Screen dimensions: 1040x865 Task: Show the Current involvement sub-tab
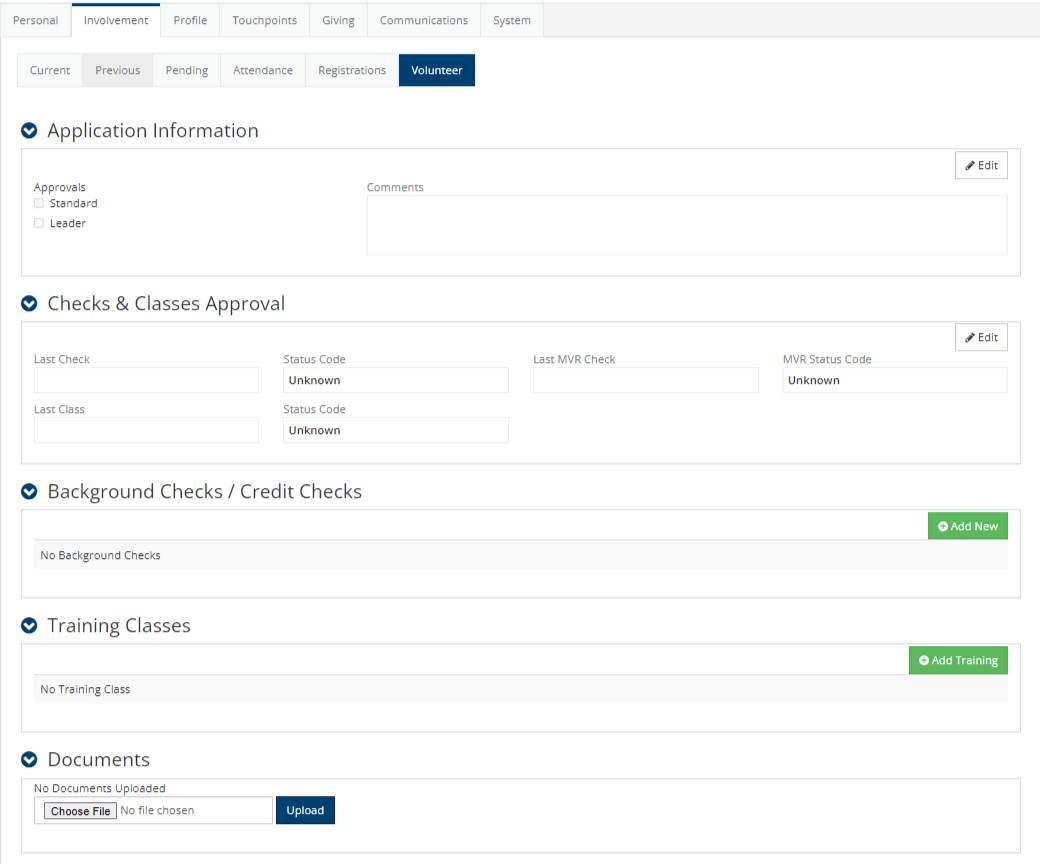(50, 70)
